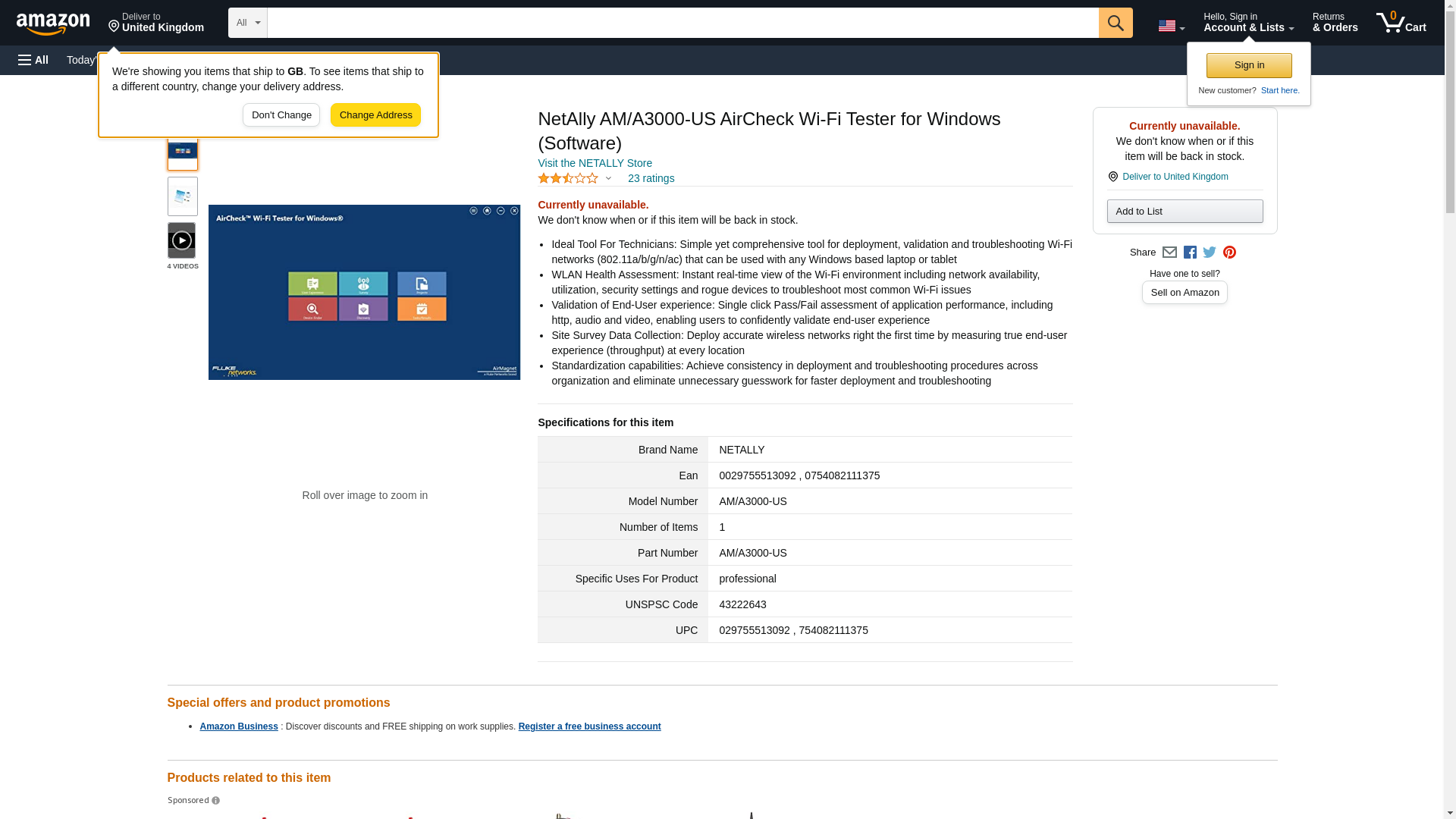Open Account & Lists menu
Viewport: 1456px width, 819px height.
(x=1248, y=23)
